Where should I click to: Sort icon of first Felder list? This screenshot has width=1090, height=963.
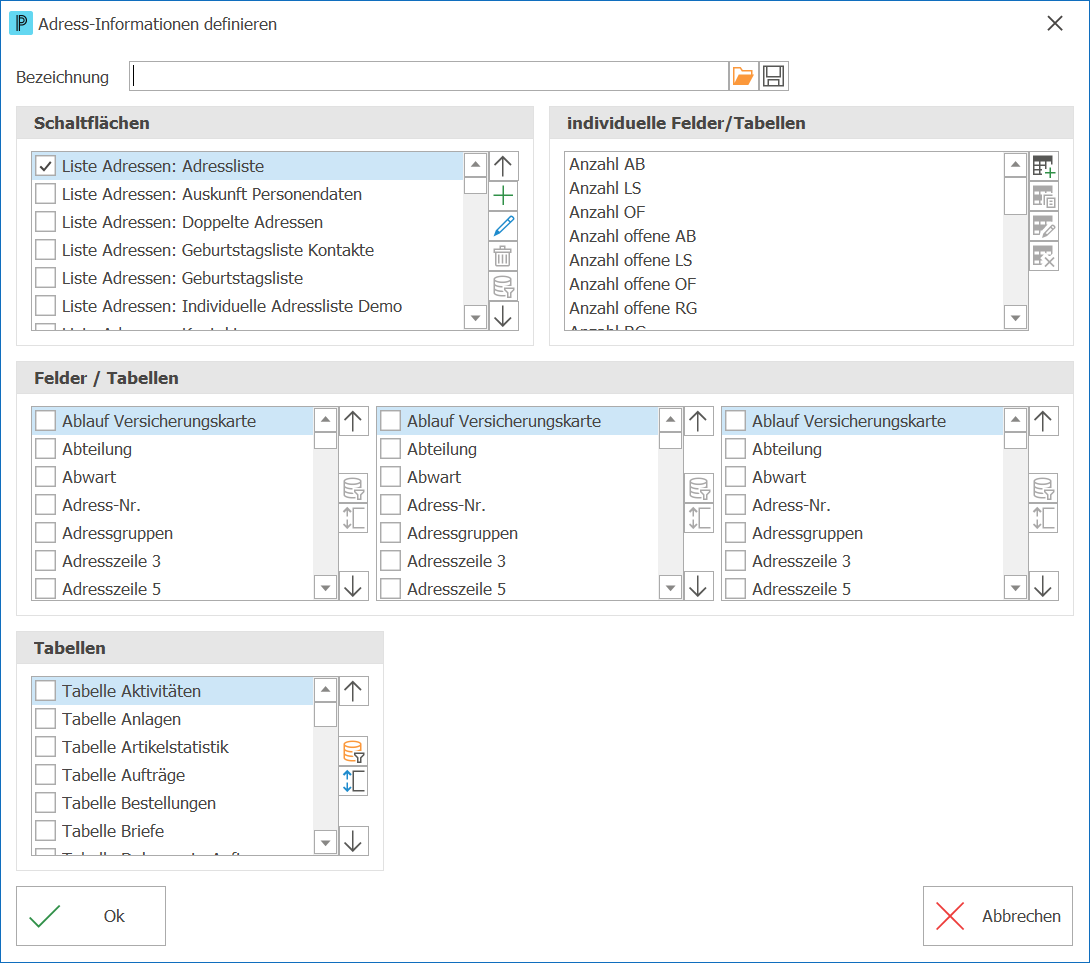(353, 518)
